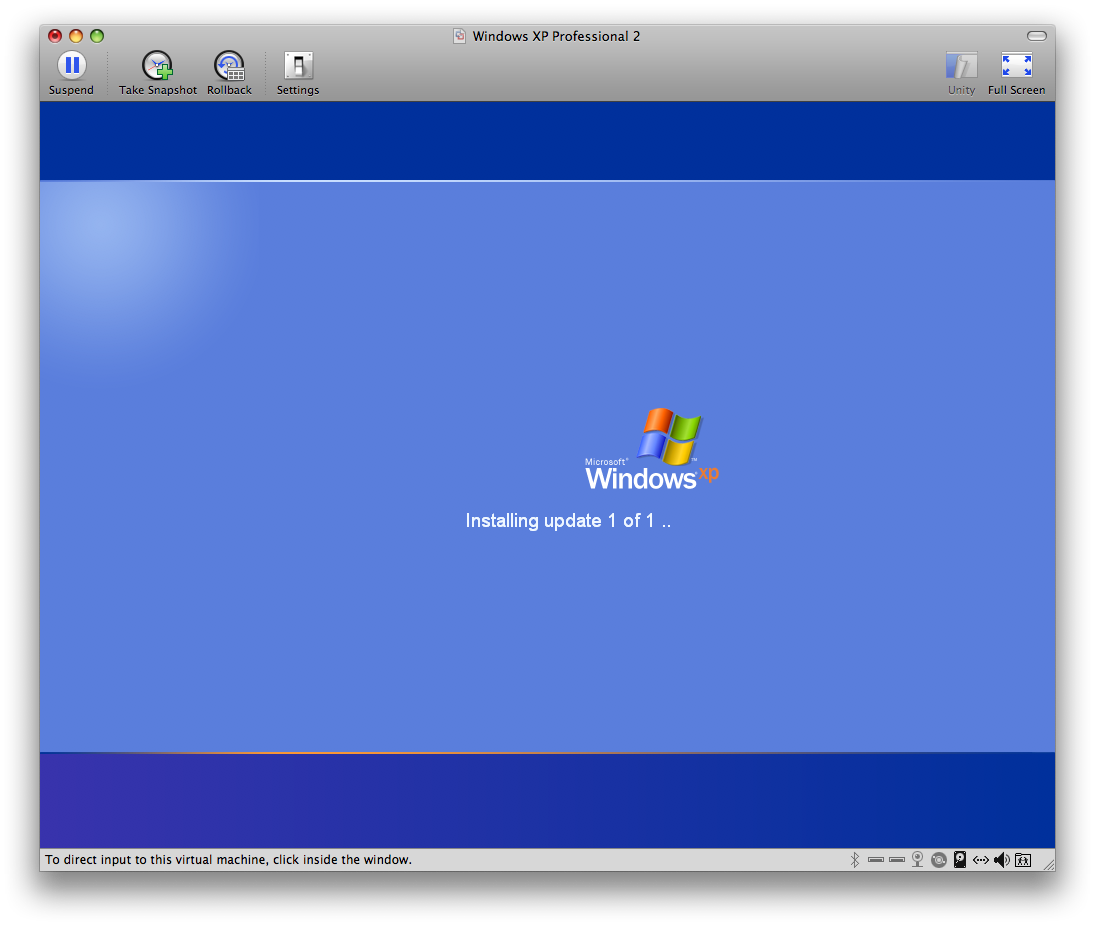This screenshot has height=926, width=1095.
Task: Open the virtual machine Settings
Action: click(x=297, y=73)
